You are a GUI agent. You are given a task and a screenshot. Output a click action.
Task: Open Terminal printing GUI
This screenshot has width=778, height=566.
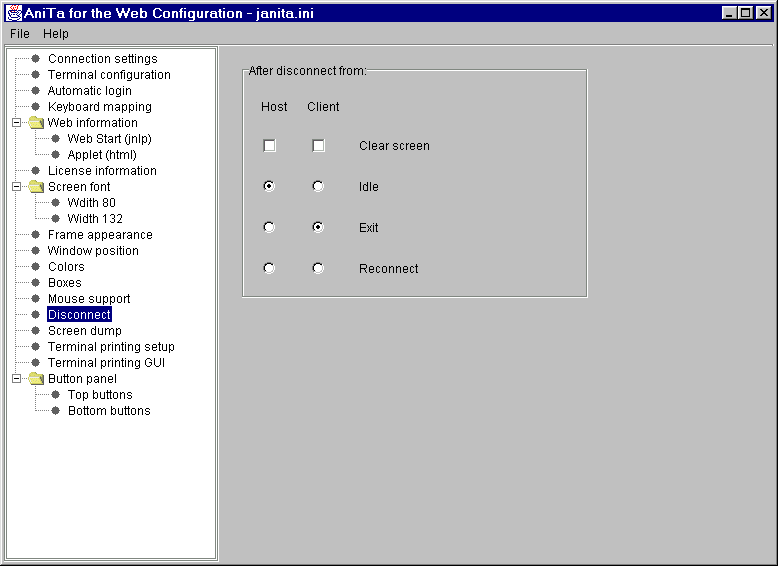(106, 363)
